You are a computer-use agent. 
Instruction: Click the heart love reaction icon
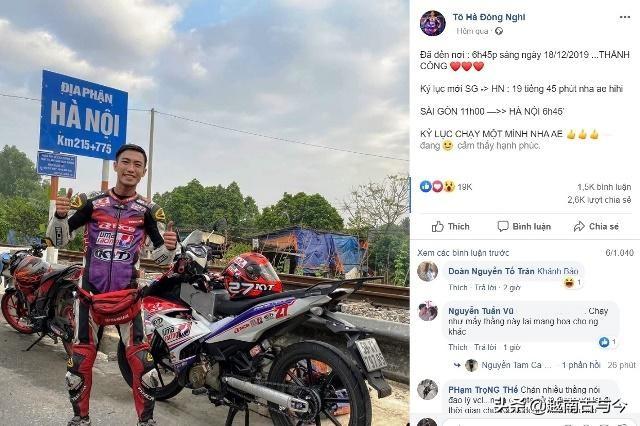click(x=437, y=186)
